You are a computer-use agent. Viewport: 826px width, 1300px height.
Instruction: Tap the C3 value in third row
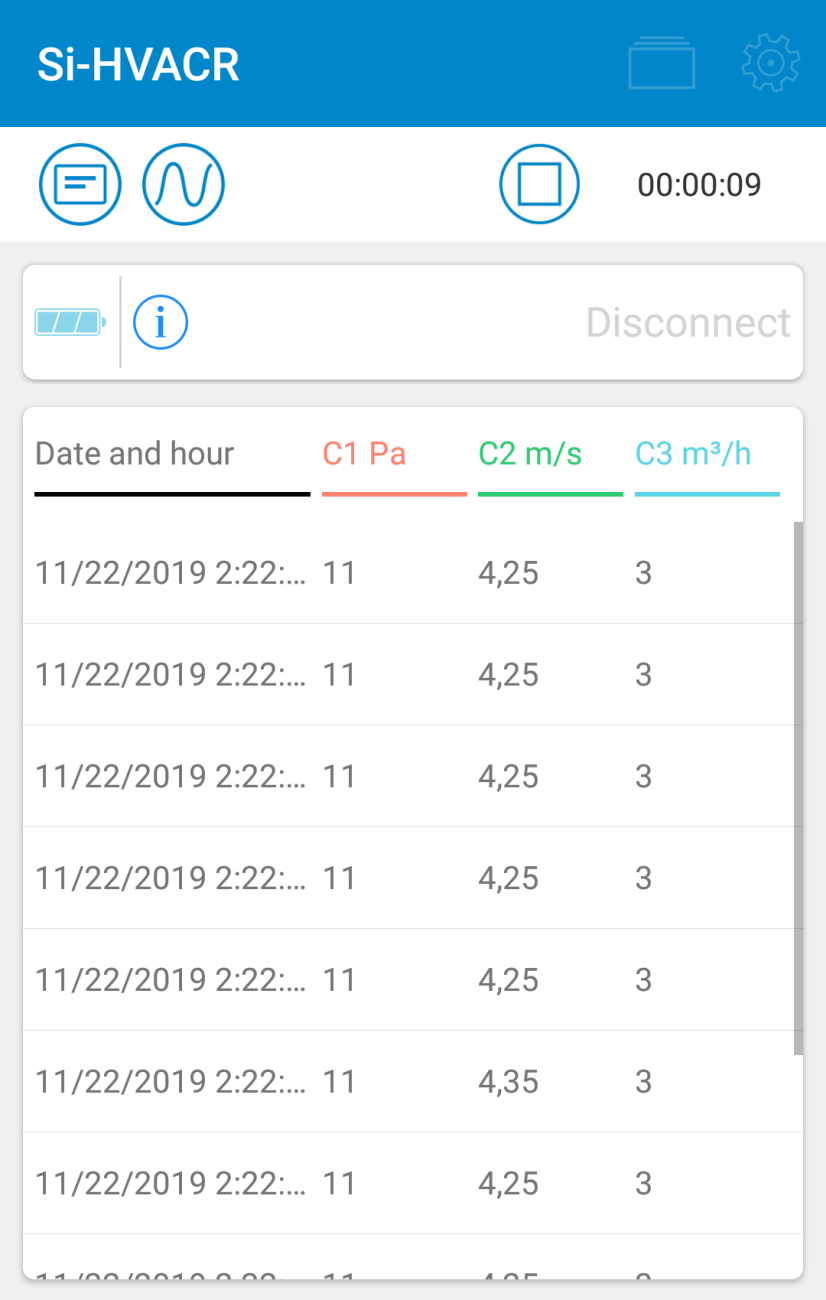tap(643, 777)
